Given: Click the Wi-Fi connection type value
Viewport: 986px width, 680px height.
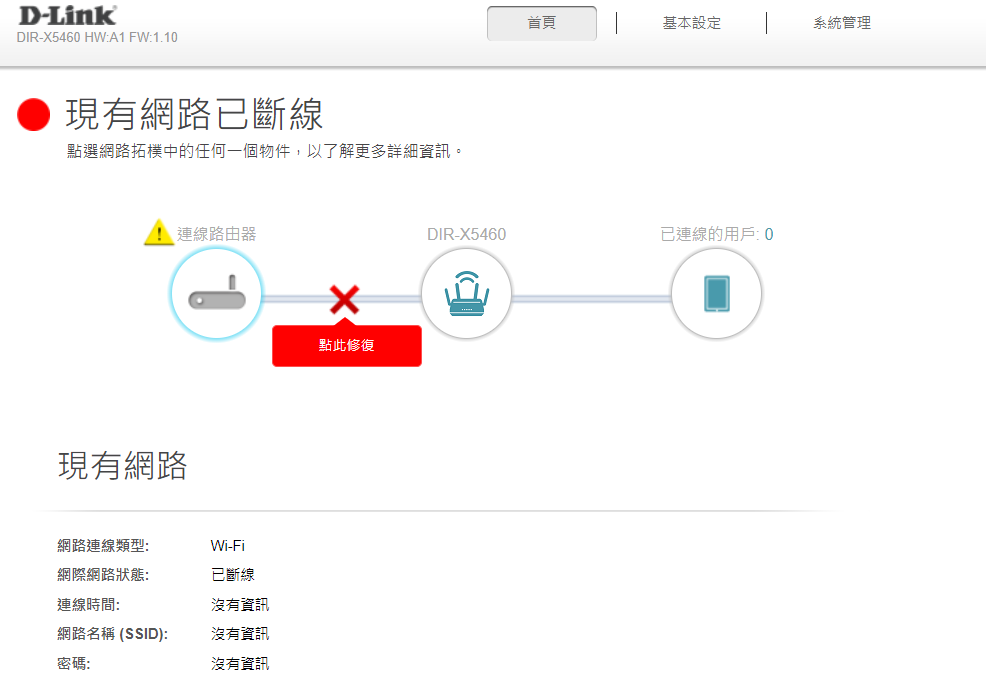Looking at the screenshot, I should [227, 546].
